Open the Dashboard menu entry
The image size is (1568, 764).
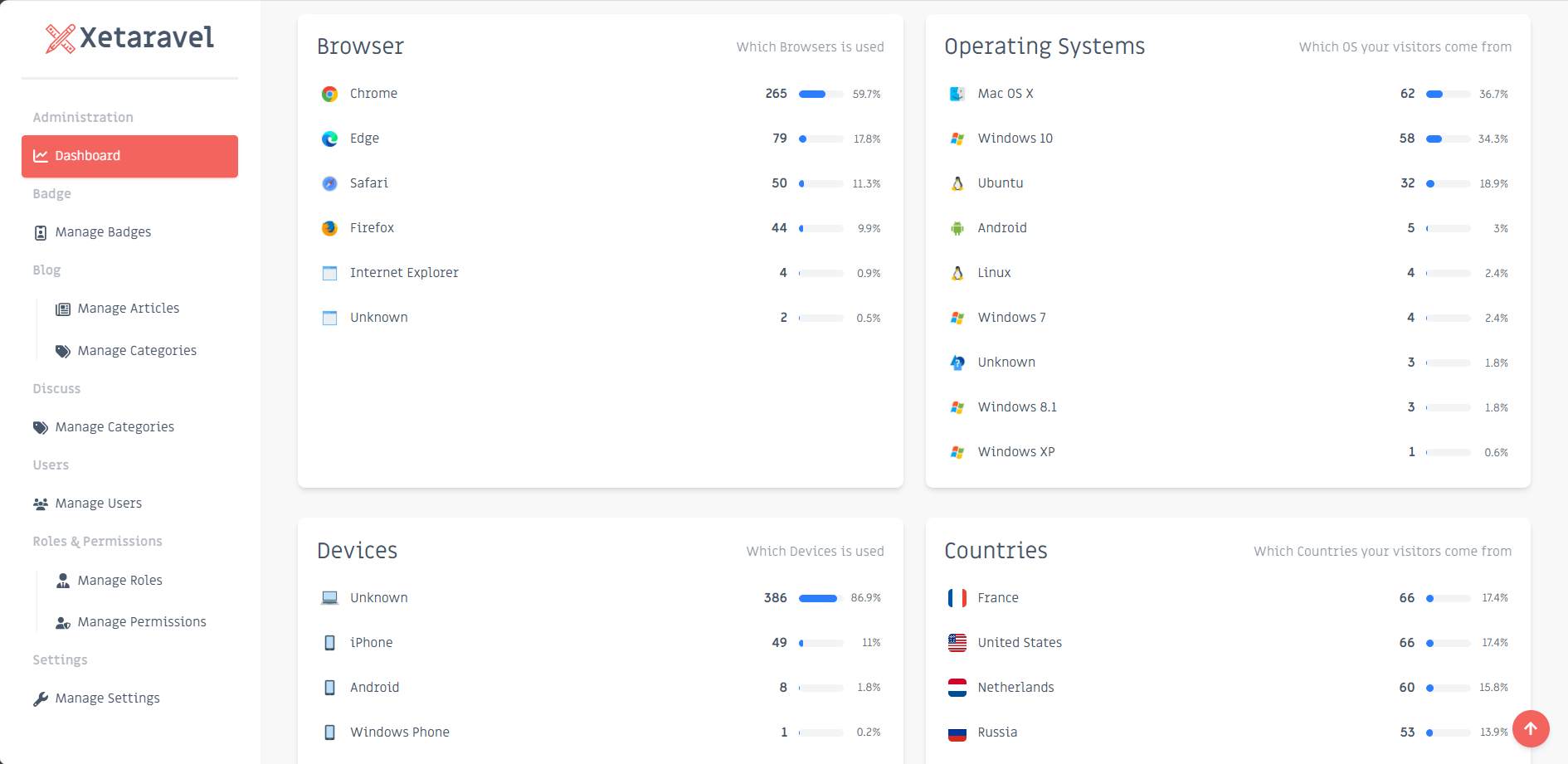click(x=87, y=156)
